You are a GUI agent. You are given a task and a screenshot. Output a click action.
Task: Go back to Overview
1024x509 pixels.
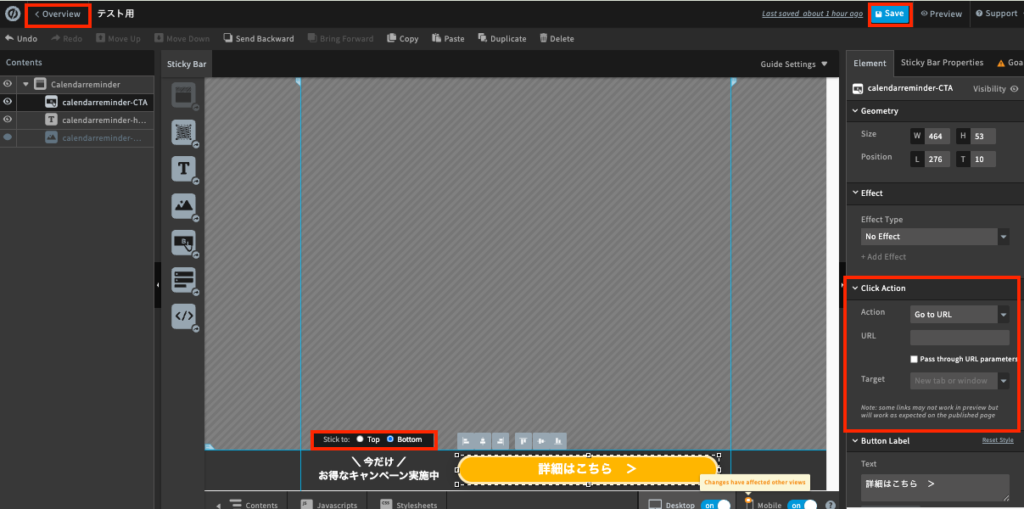(x=58, y=14)
